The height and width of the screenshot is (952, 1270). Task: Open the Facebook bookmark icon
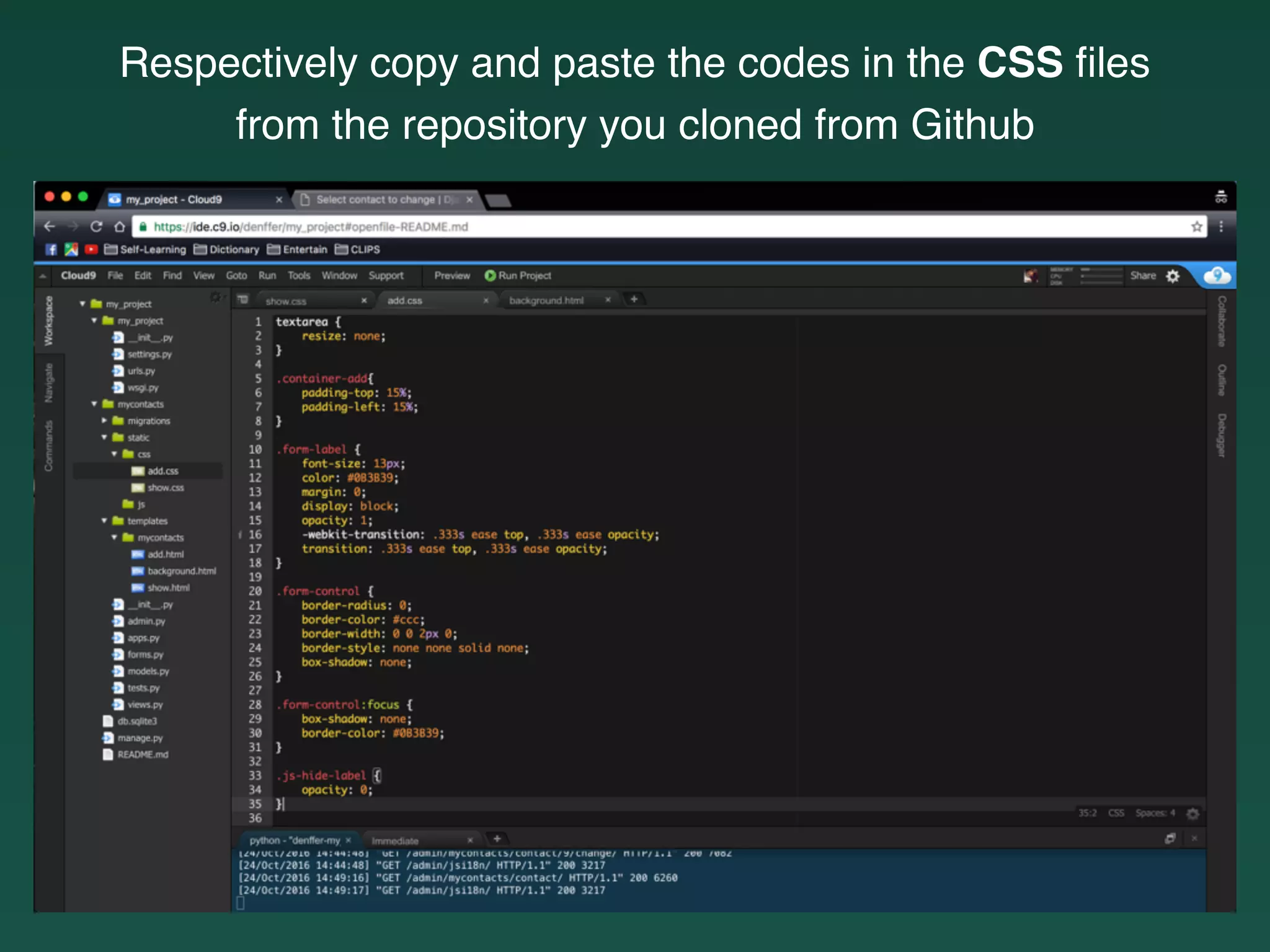[51, 250]
